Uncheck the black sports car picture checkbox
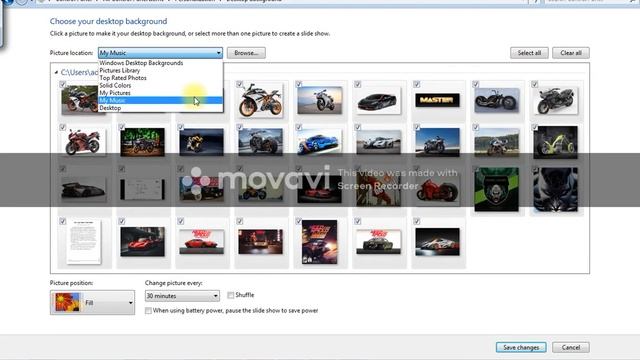The width and height of the screenshot is (640, 360). (358, 84)
